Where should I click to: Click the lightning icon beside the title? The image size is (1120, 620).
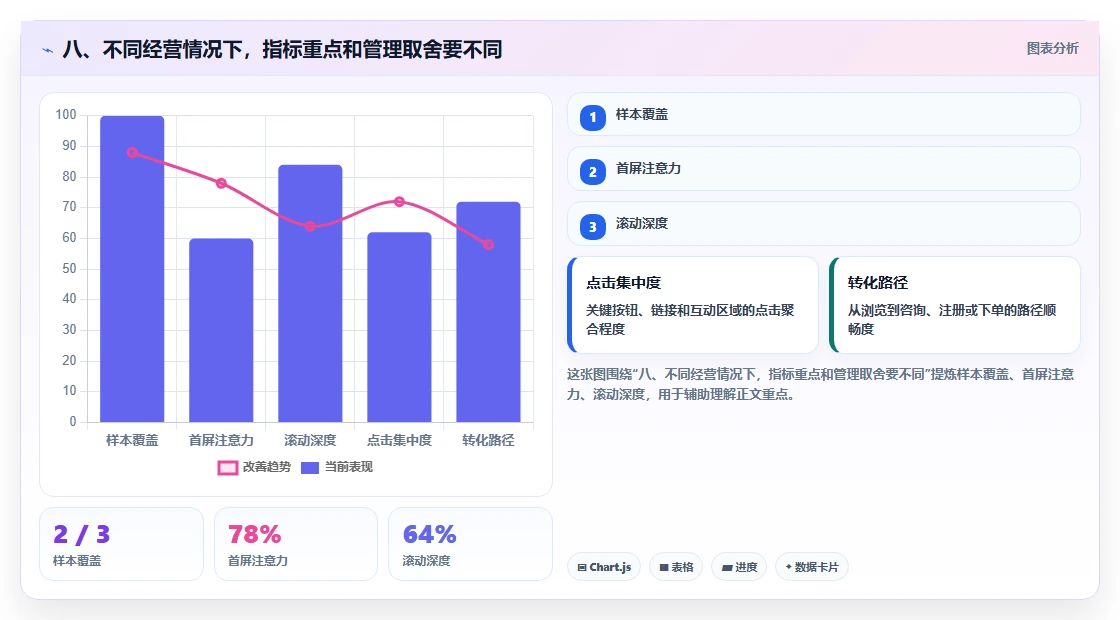tap(47, 50)
